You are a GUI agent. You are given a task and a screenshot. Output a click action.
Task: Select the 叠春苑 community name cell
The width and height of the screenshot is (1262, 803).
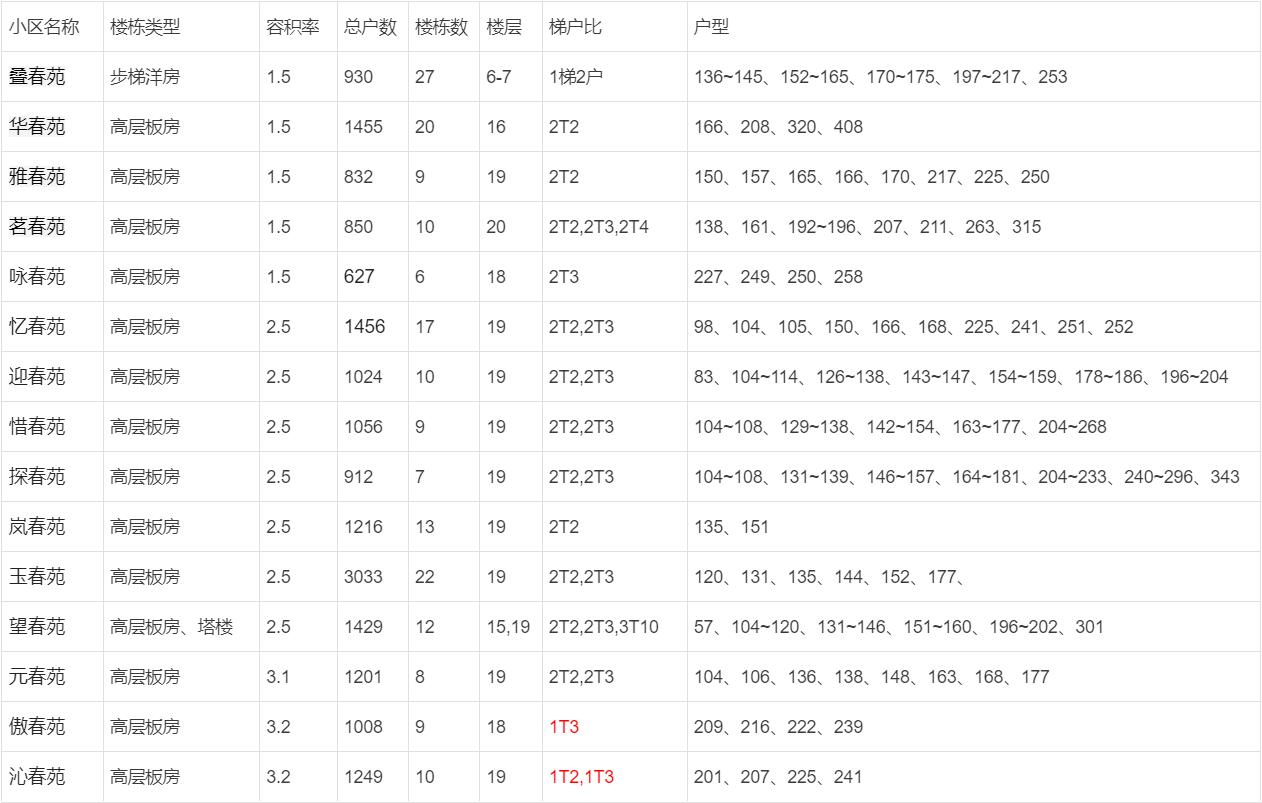pyautogui.click(x=37, y=77)
